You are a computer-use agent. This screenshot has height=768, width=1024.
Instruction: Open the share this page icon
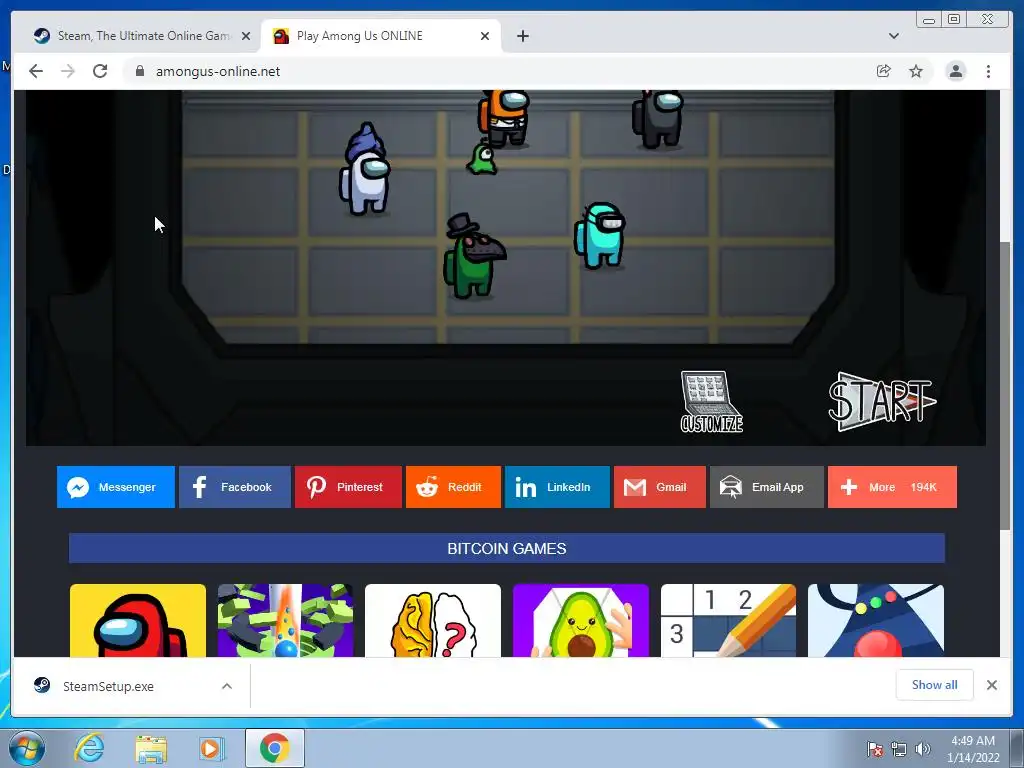pos(884,71)
